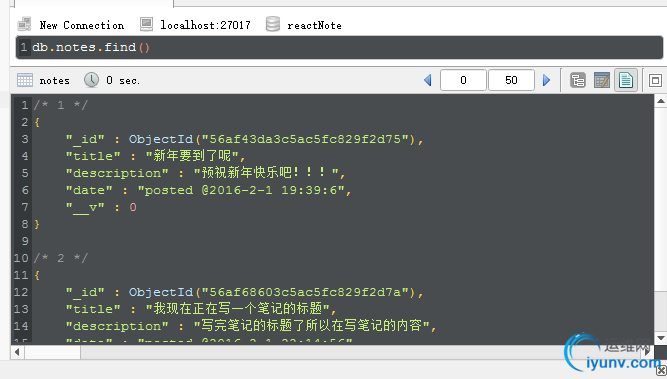
Task: Switch to text view mode
Action: pyautogui.click(x=626, y=80)
